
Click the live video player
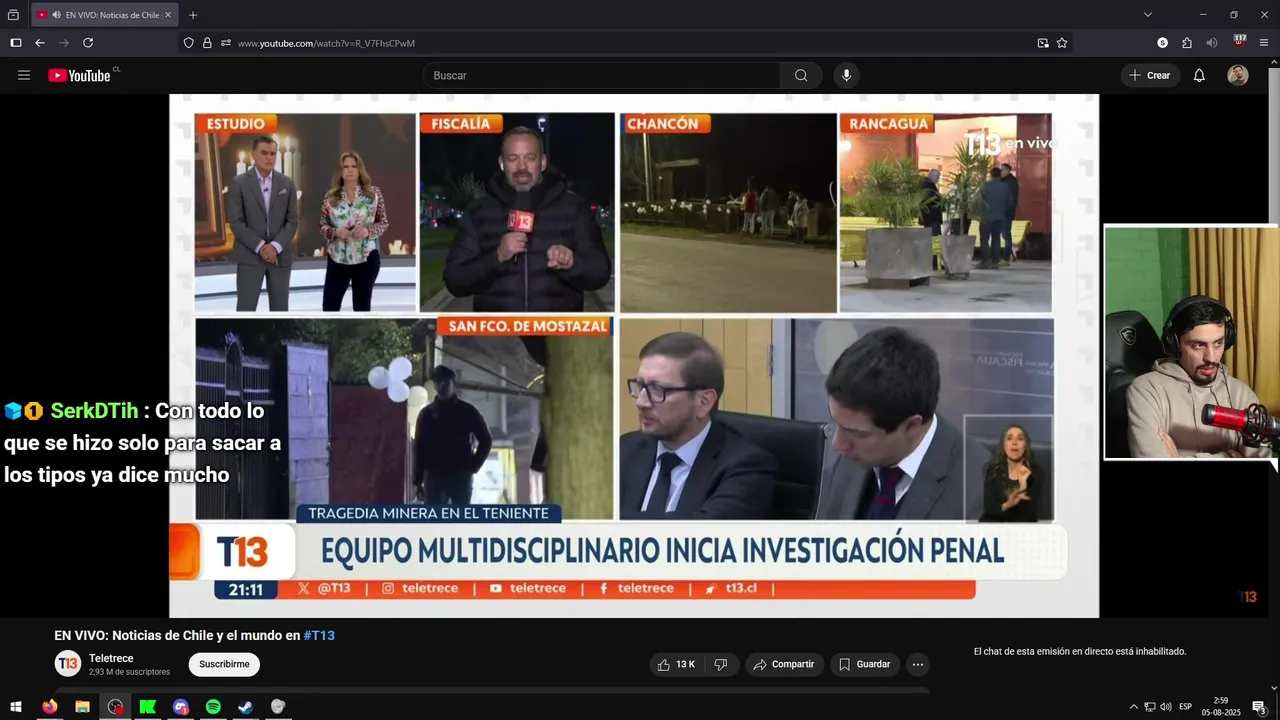pyautogui.click(x=634, y=356)
